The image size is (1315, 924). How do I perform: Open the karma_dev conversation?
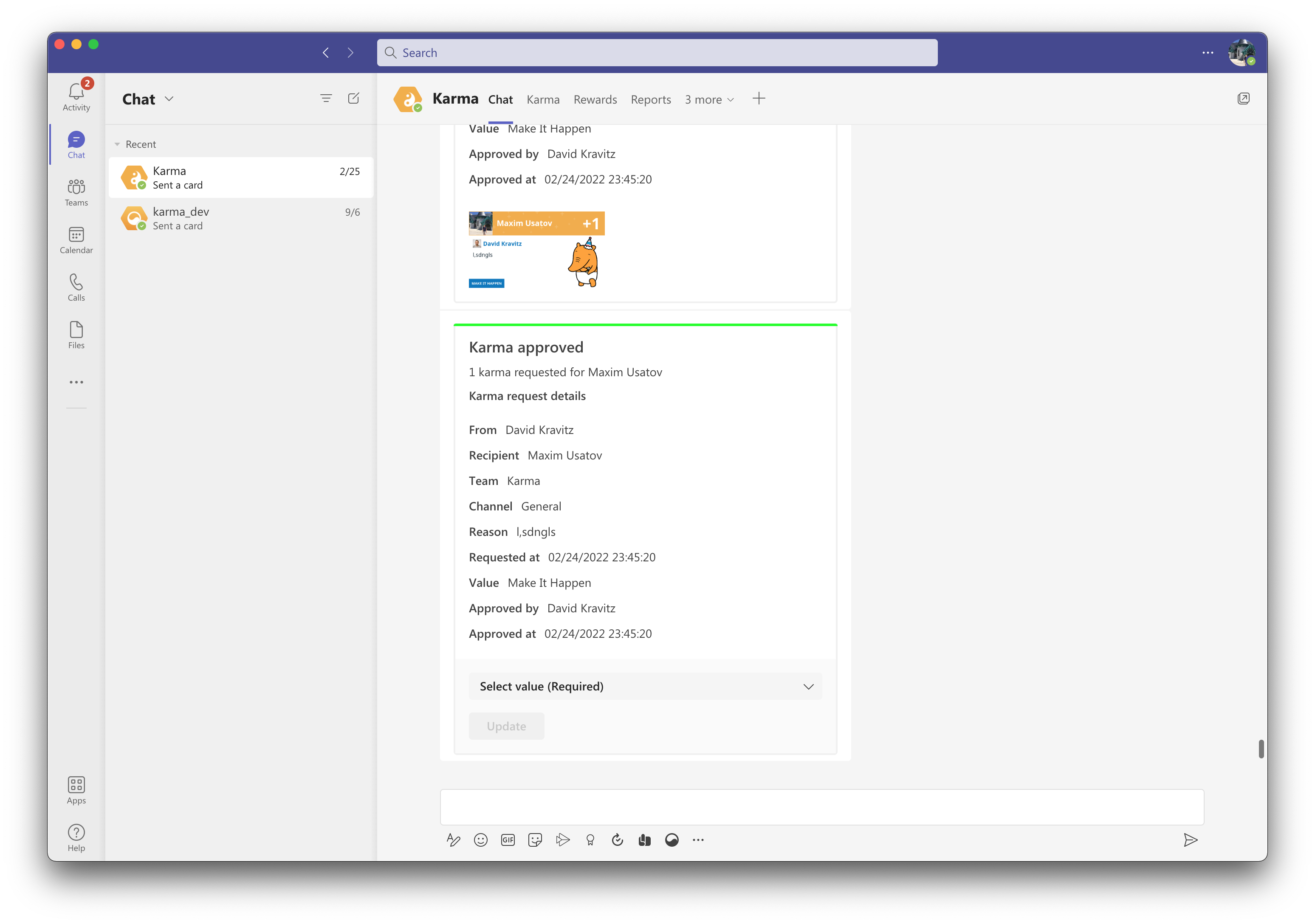pyautogui.click(x=240, y=218)
